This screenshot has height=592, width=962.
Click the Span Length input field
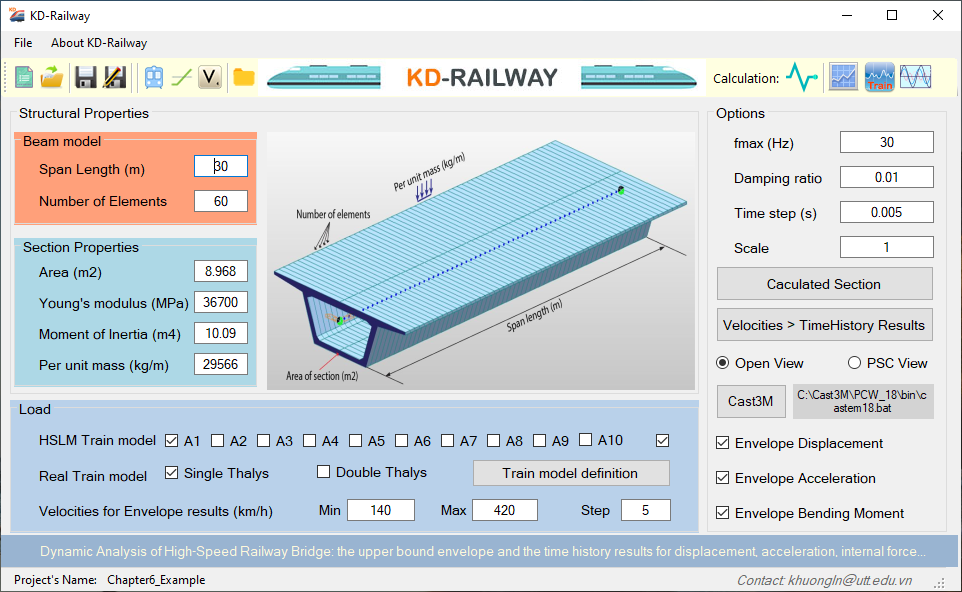pyautogui.click(x=221, y=166)
